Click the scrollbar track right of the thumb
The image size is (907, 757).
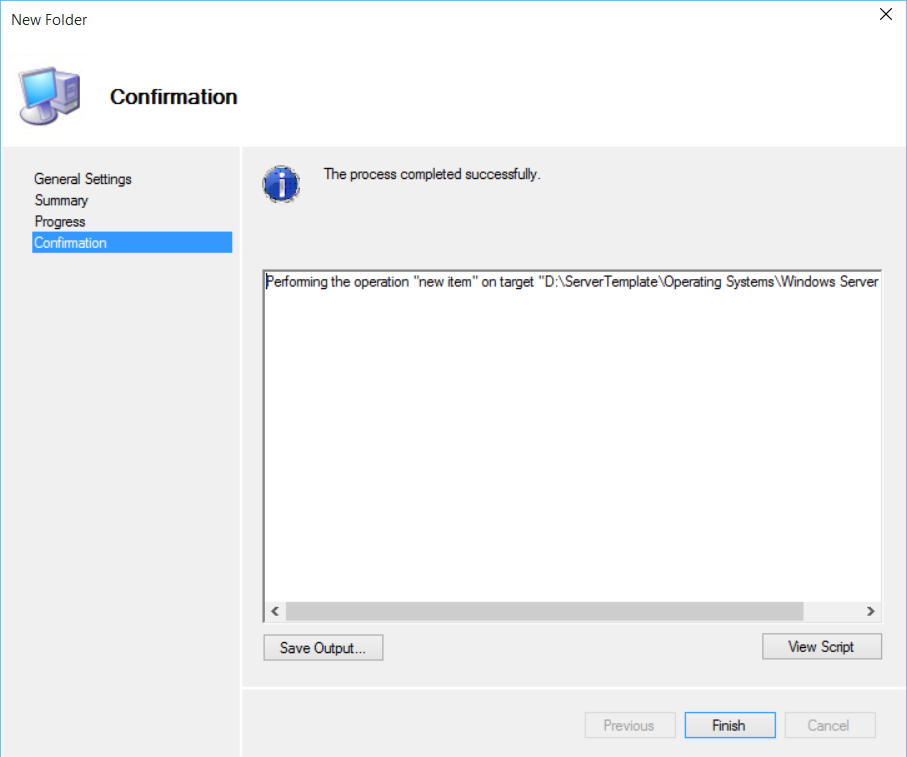click(x=831, y=611)
